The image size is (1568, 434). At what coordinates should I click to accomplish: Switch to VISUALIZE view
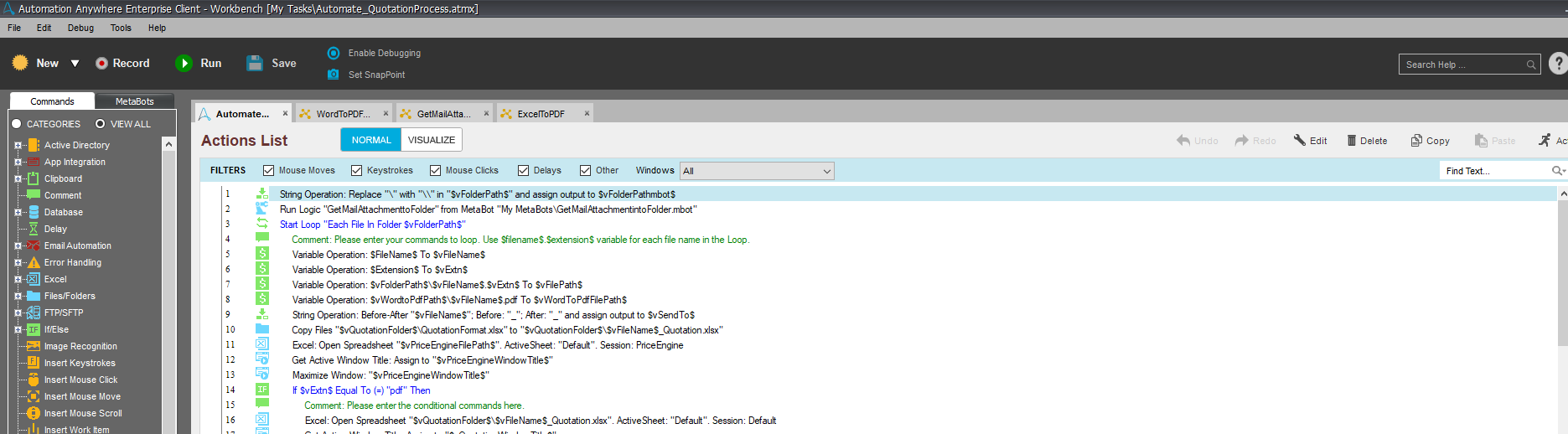click(432, 140)
